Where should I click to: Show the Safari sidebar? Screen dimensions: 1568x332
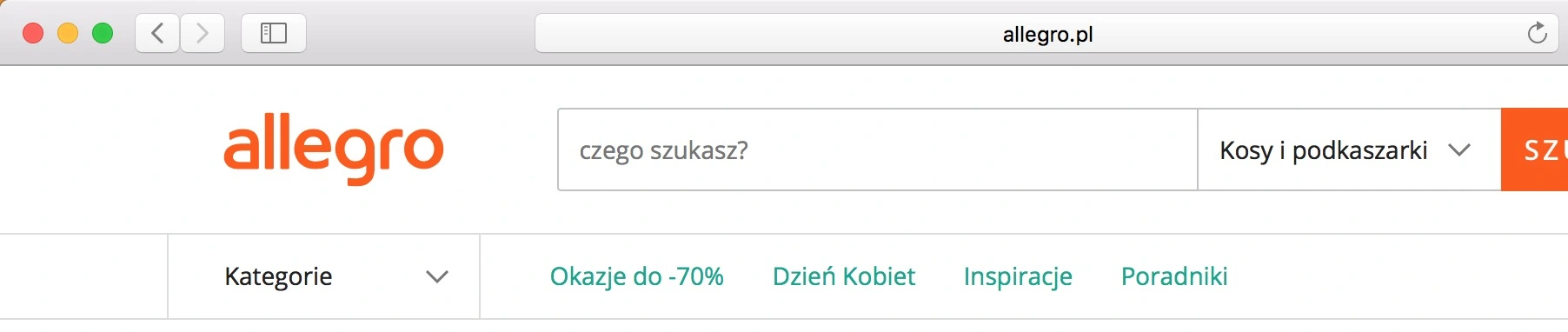coord(274,34)
